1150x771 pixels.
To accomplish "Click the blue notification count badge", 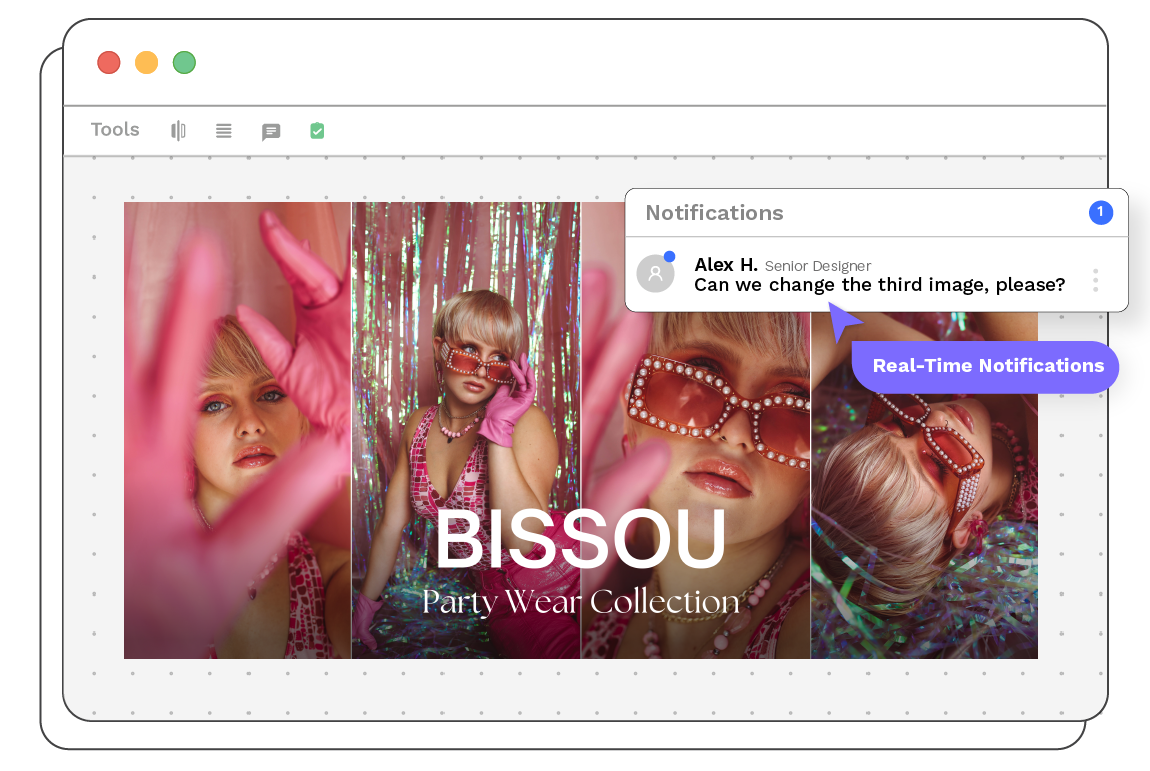I will (x=1100, y=212).
